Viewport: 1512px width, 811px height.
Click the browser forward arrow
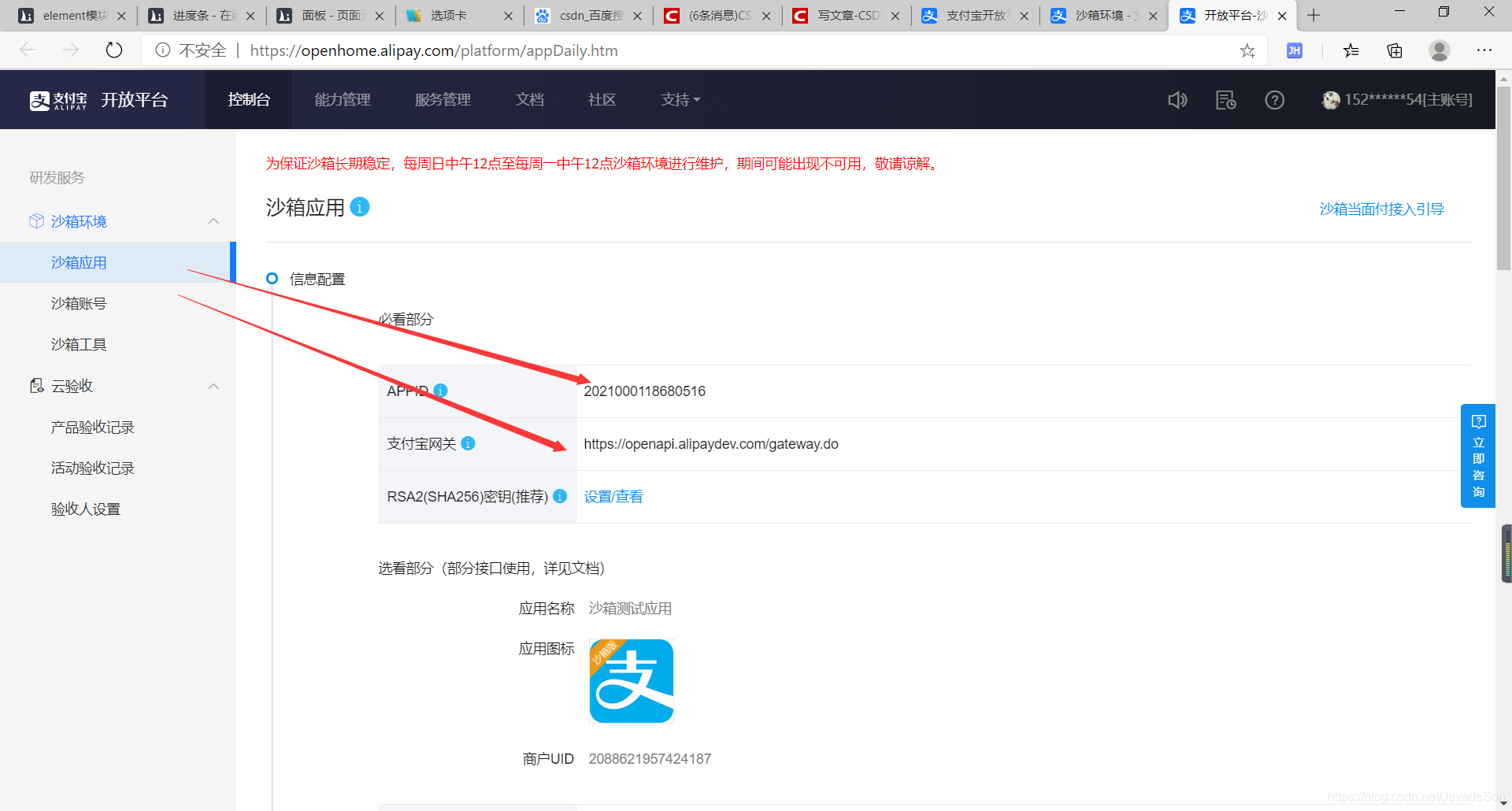tap(71, 50)
